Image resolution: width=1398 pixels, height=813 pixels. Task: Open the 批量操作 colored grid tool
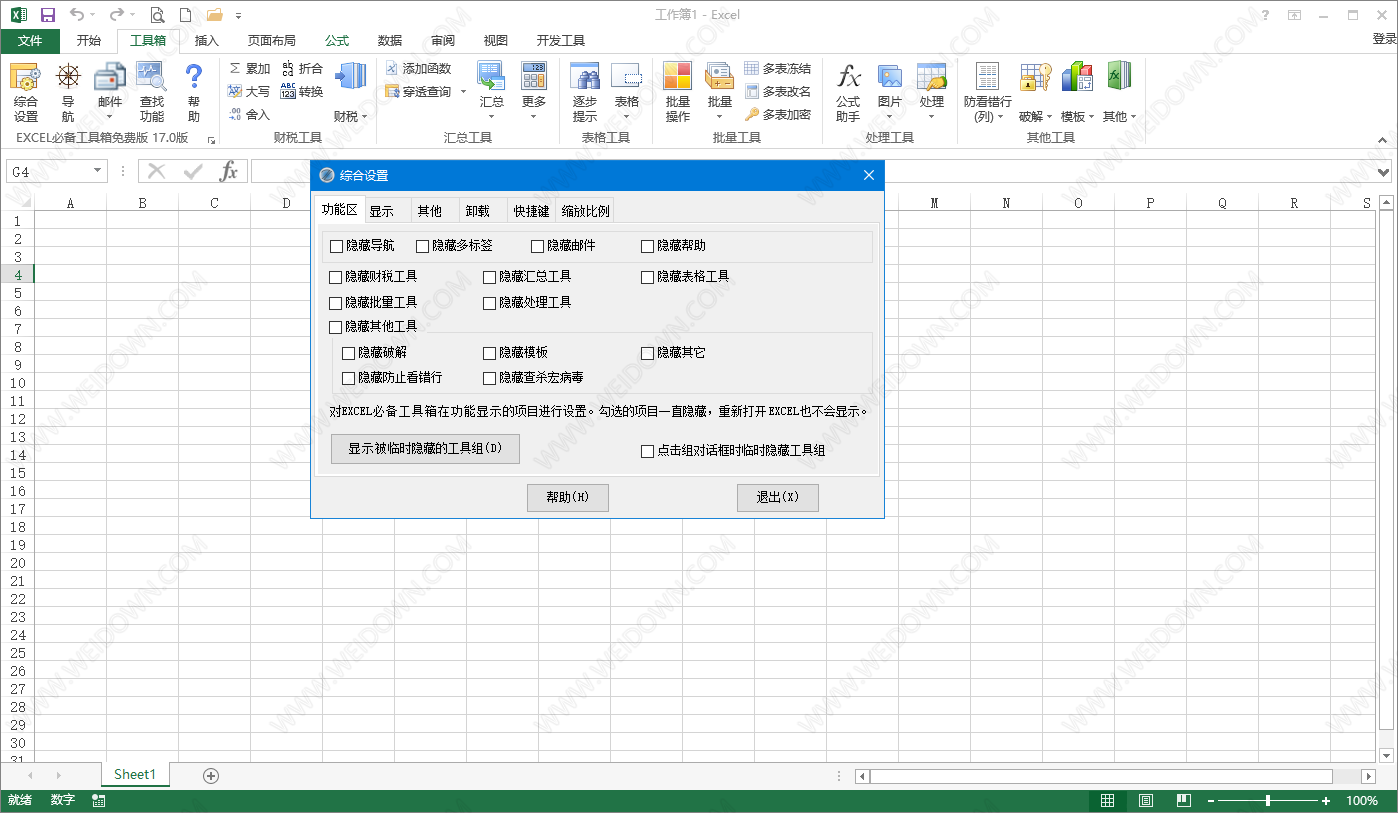click(678, 92)
